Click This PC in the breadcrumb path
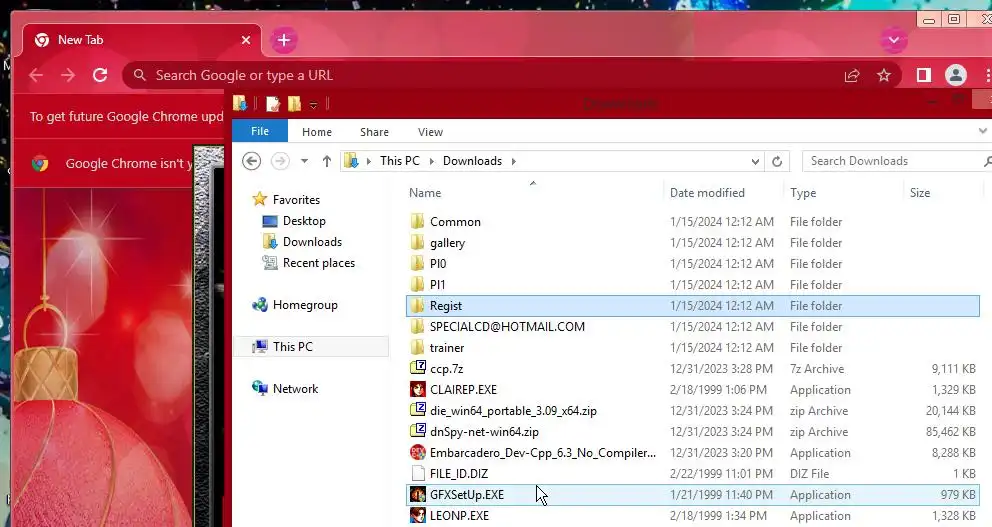992x527 pixels. pyautogui.click(x=400, y=161)
